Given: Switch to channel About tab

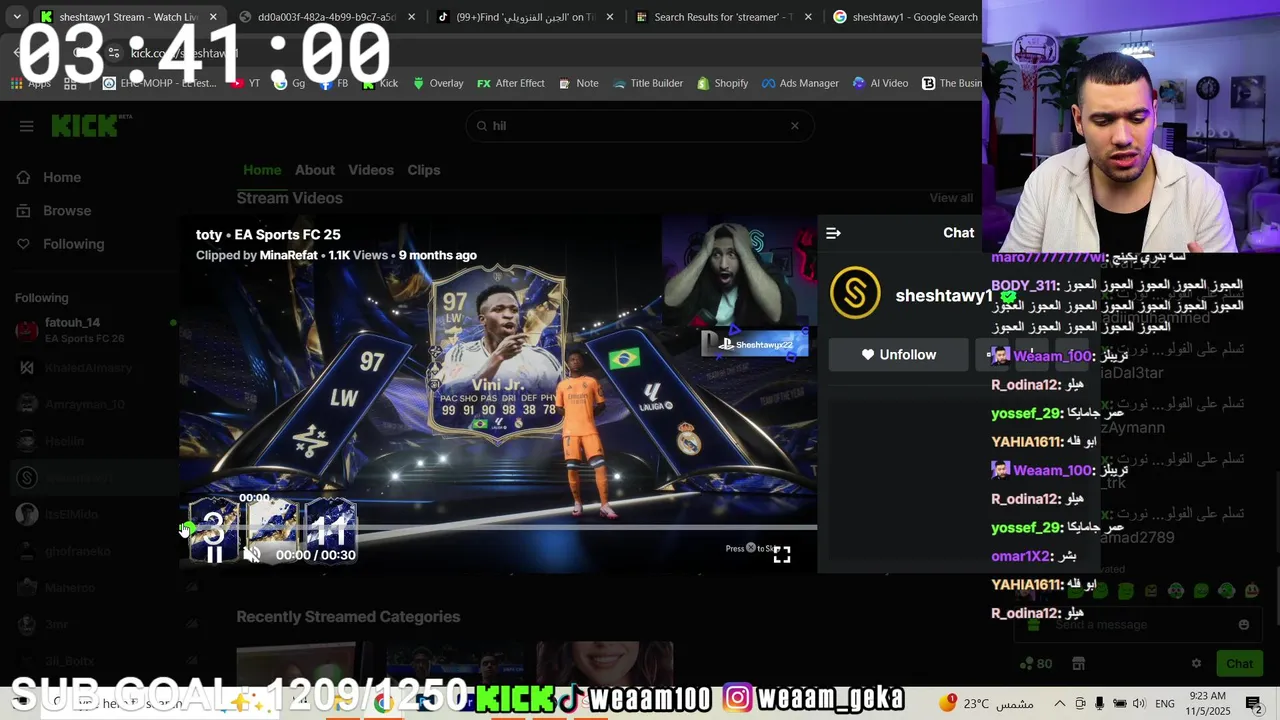Looking at the screenshot, I should [315, 170].
